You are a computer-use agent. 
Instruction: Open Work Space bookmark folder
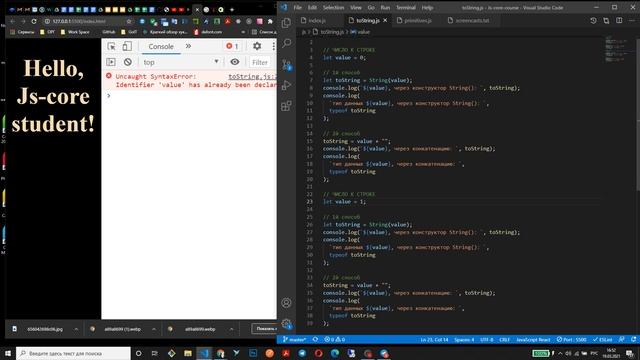point(75,32)
